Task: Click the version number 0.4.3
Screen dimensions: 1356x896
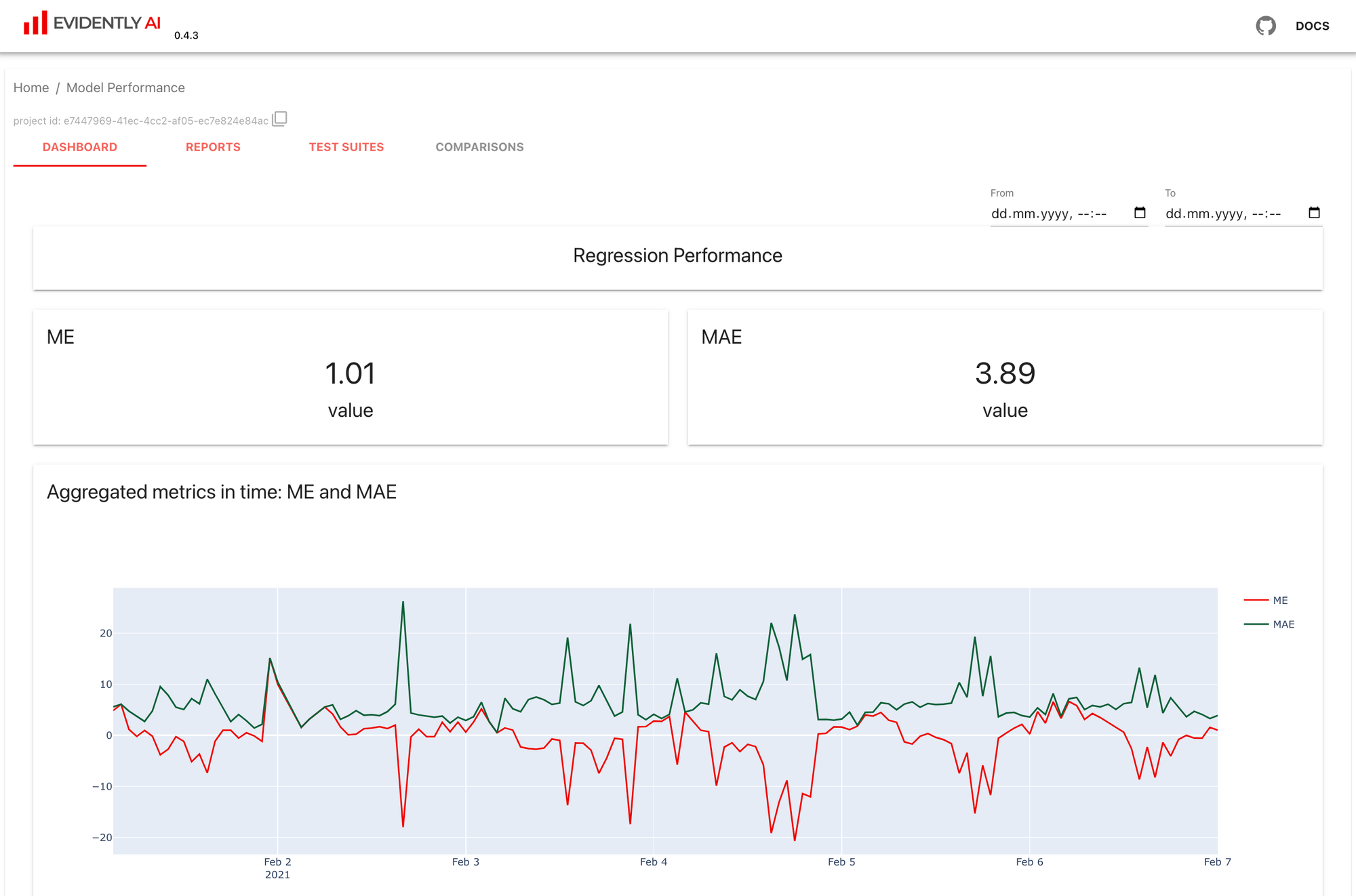Action: coord(186,35)
